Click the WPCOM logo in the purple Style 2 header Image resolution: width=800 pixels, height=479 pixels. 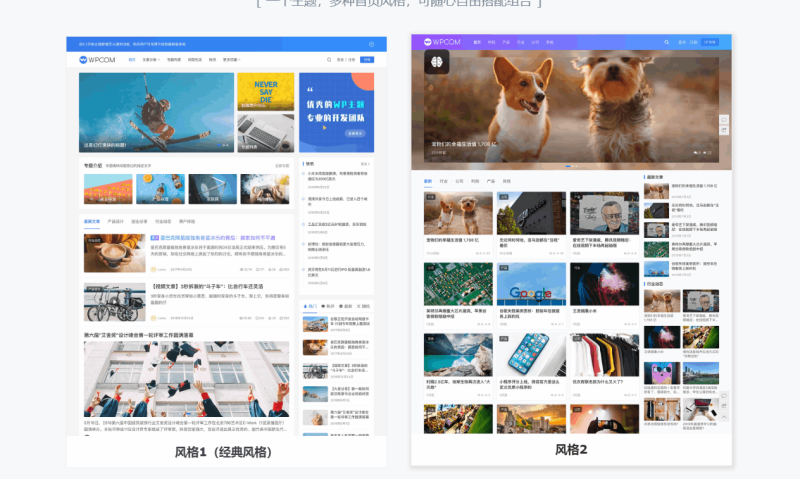point(442,42)
